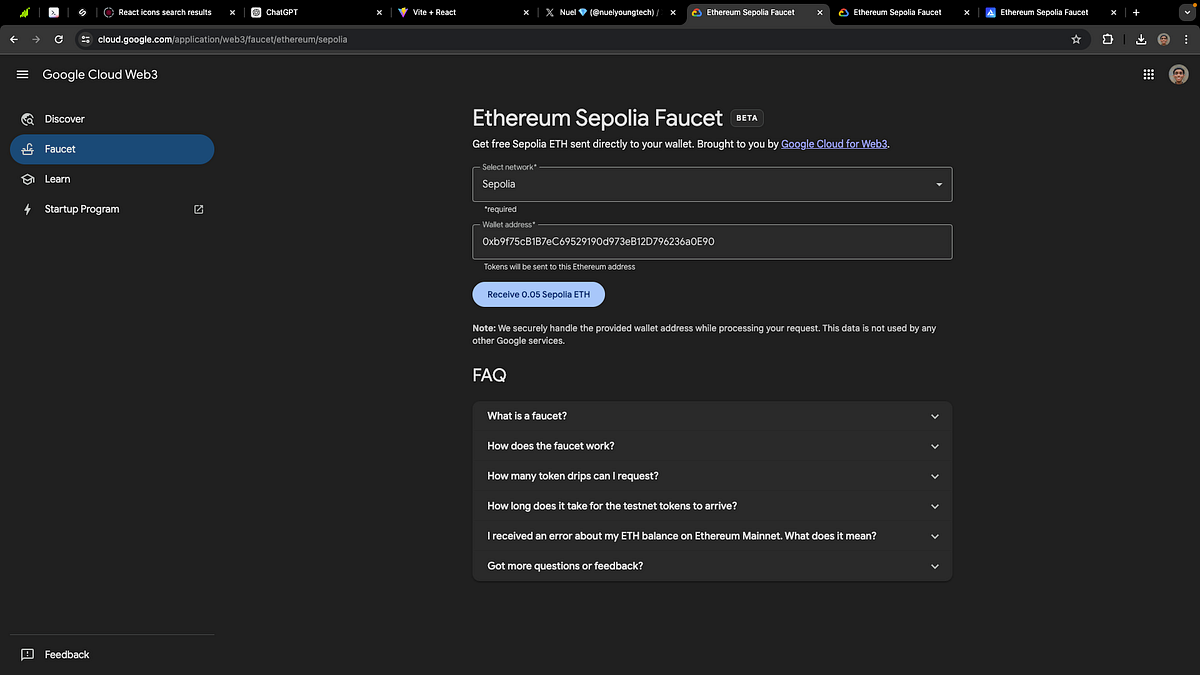Open browser downloads from the toolbar
This screenshot has width=1200, height=675.
(x=1141, y=39)
